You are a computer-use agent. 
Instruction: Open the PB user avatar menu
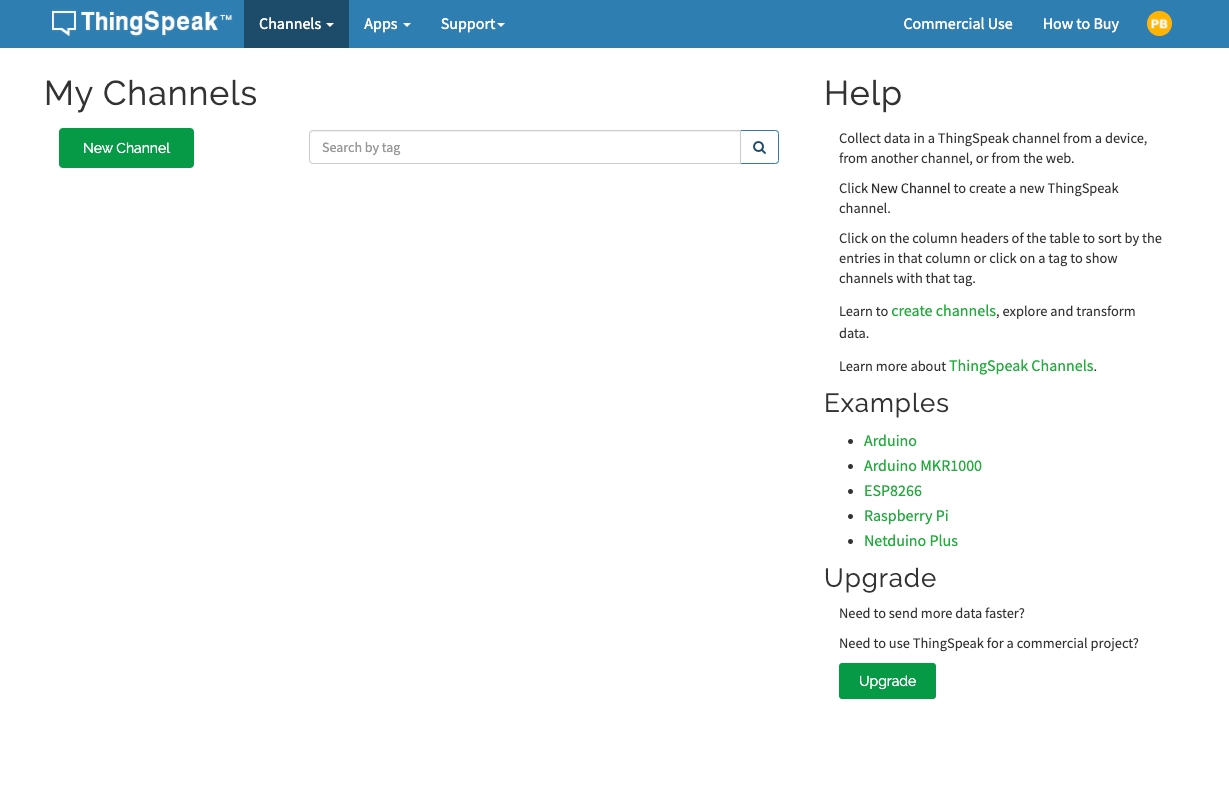click(1158, 24)
